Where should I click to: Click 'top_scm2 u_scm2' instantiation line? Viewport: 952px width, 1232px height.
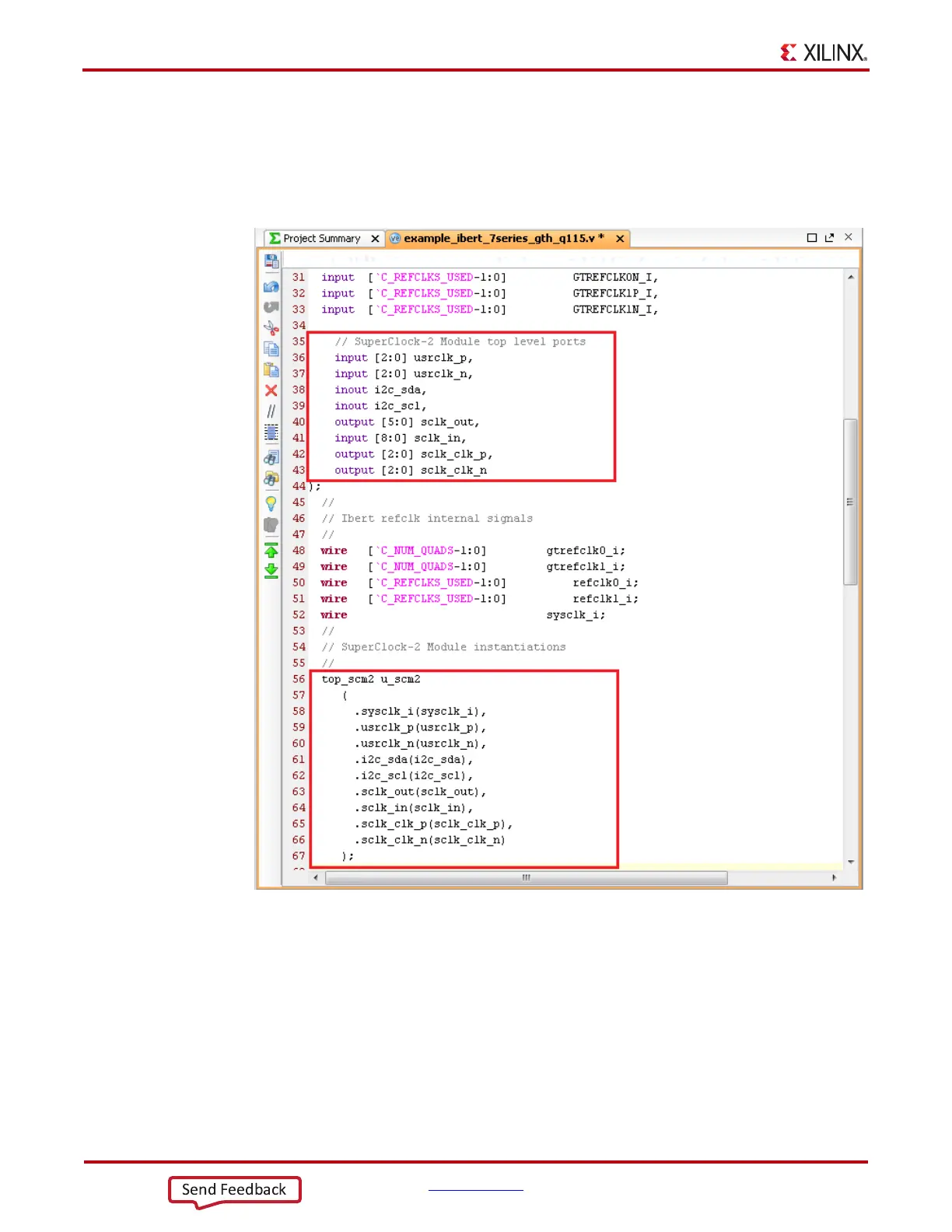pos(371,679)
